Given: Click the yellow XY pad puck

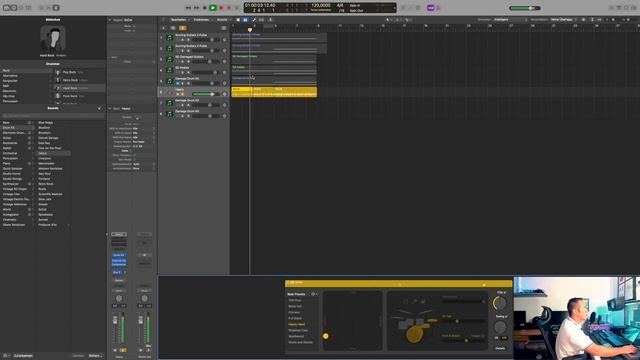Looking at the screenshot, I should coord(326,336).
